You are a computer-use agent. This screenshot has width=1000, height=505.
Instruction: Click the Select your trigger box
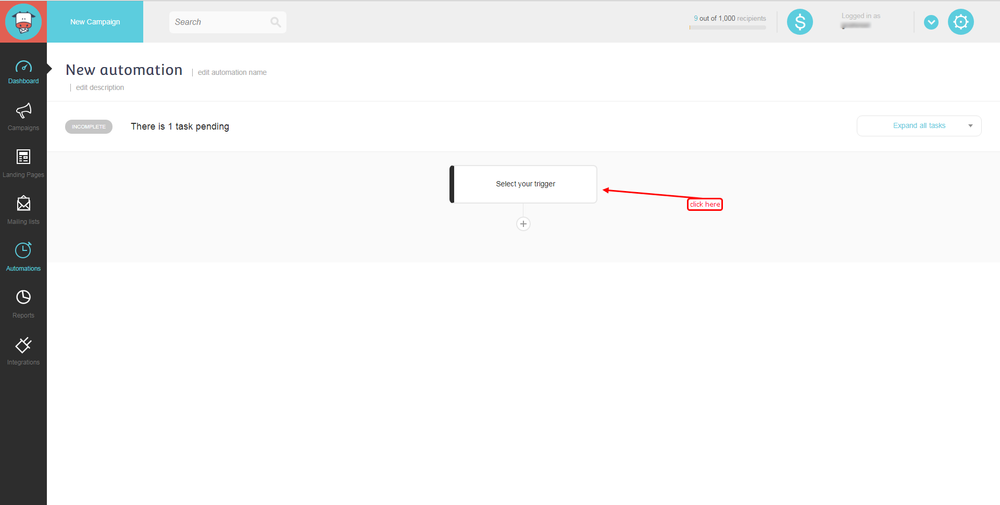[x=525, y=184]
